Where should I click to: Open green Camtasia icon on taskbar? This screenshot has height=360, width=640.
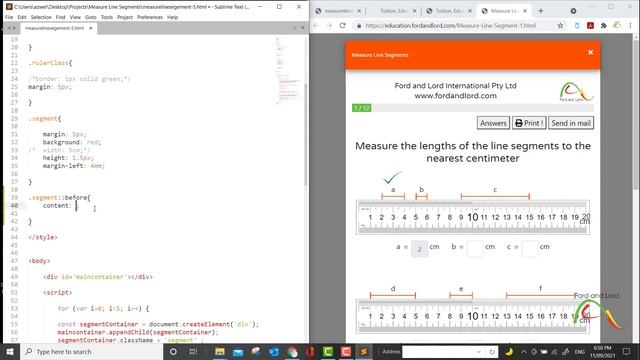tap(328, 351)
